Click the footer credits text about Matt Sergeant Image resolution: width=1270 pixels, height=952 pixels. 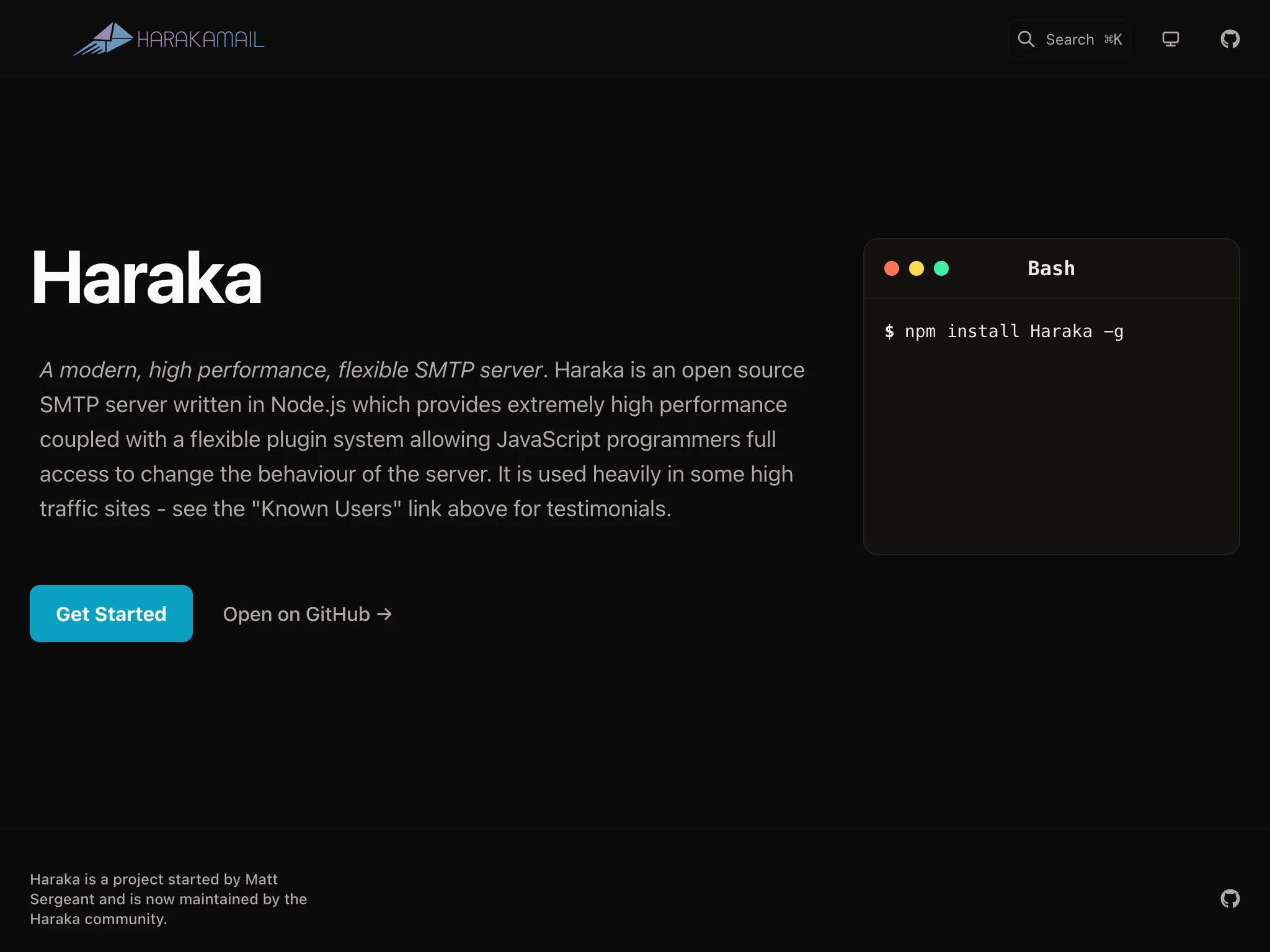point(168,899)
